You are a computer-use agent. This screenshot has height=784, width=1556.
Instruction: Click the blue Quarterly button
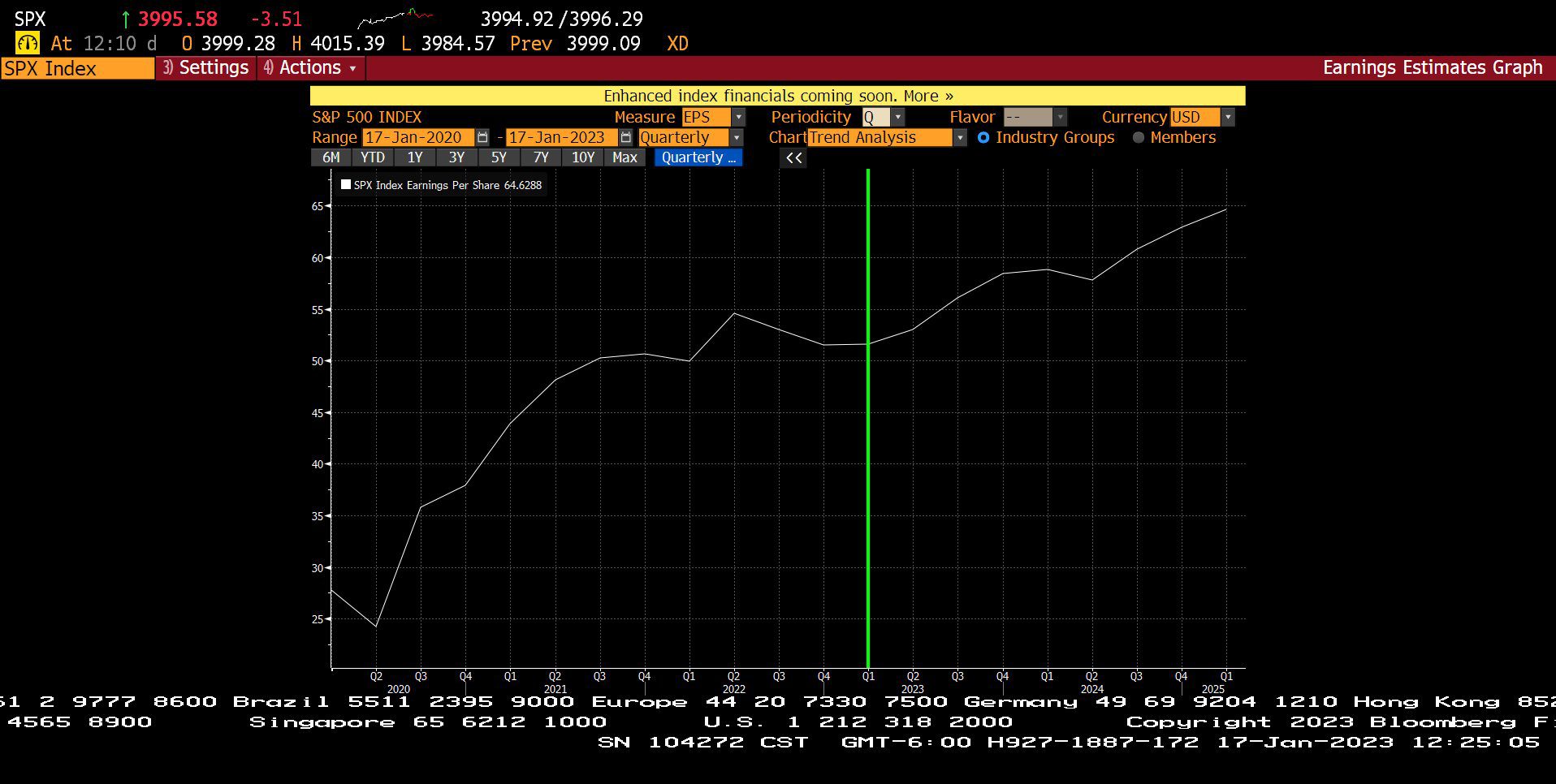pos(698,157)
